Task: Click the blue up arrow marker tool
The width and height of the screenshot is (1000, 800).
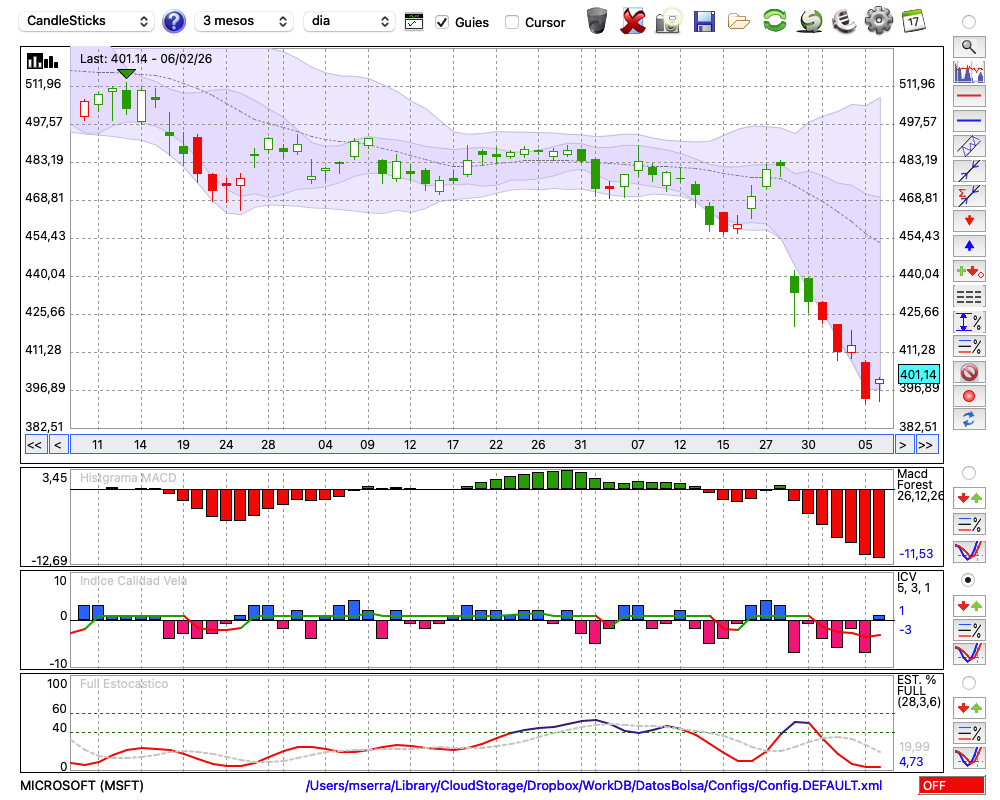Action: [968, 245]
